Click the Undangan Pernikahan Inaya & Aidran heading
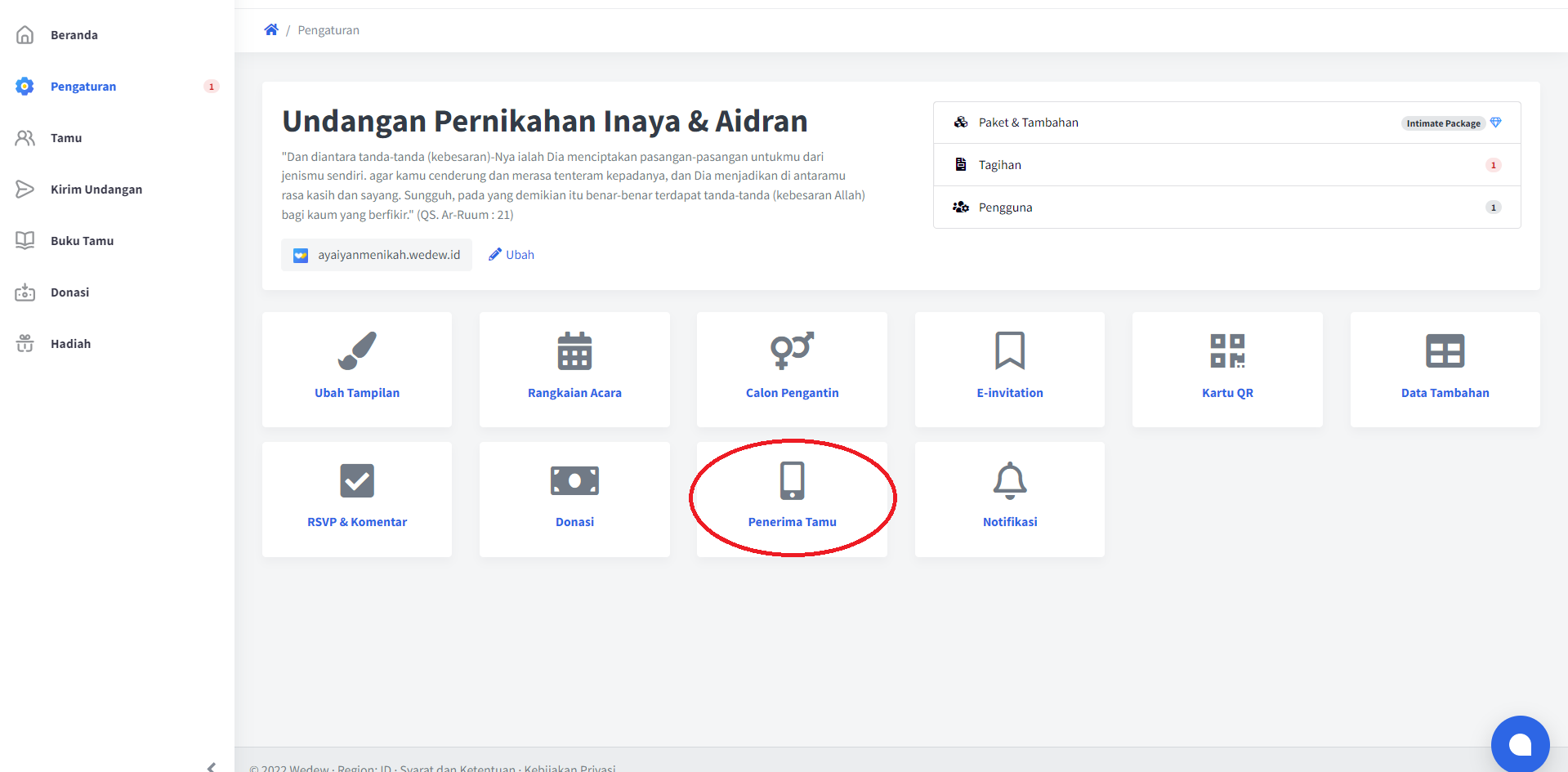Viewport: 1568px width, 772px height. point(545,121)
